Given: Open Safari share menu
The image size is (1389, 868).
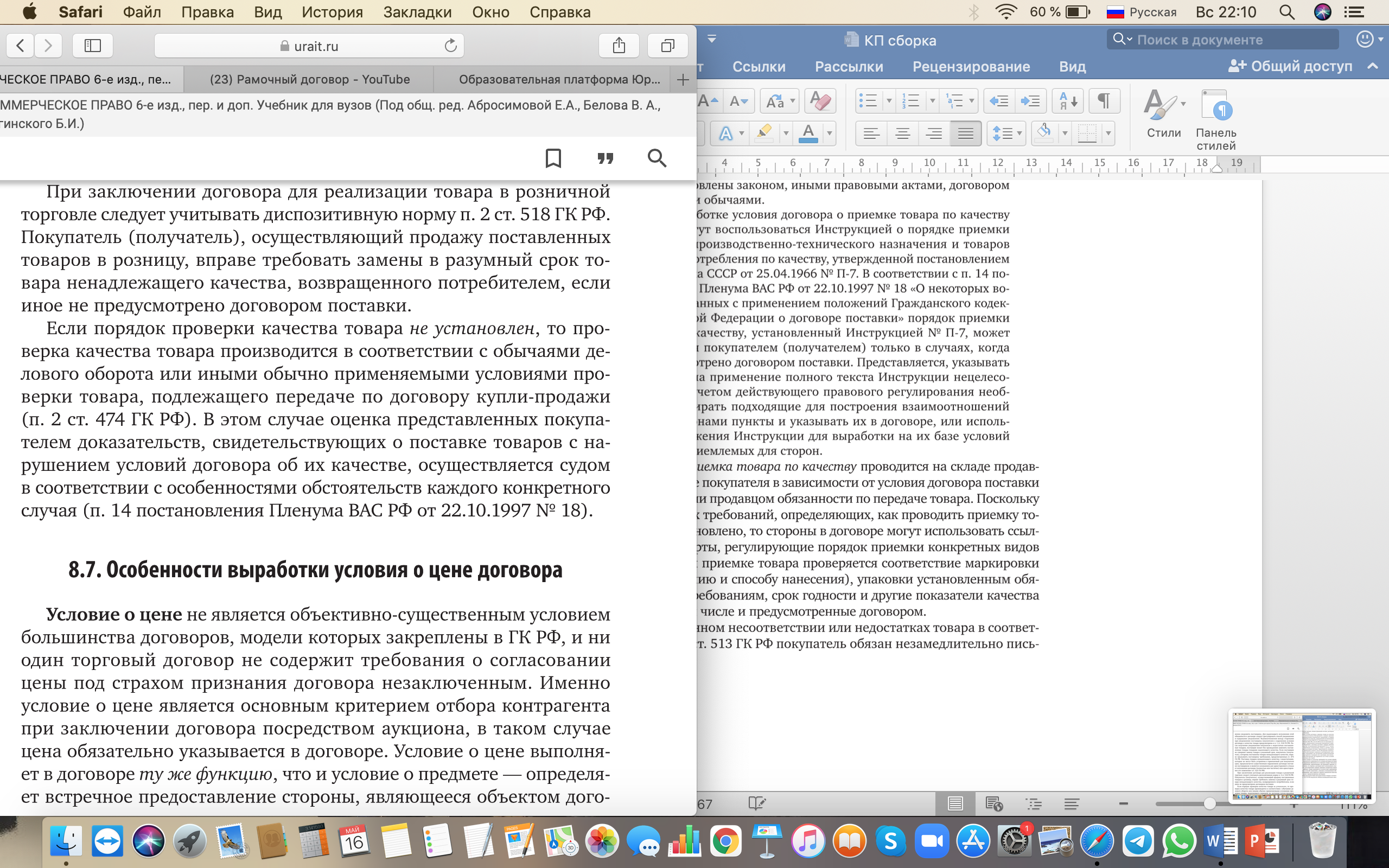Looking at the screenshot, I should (619, 46).
